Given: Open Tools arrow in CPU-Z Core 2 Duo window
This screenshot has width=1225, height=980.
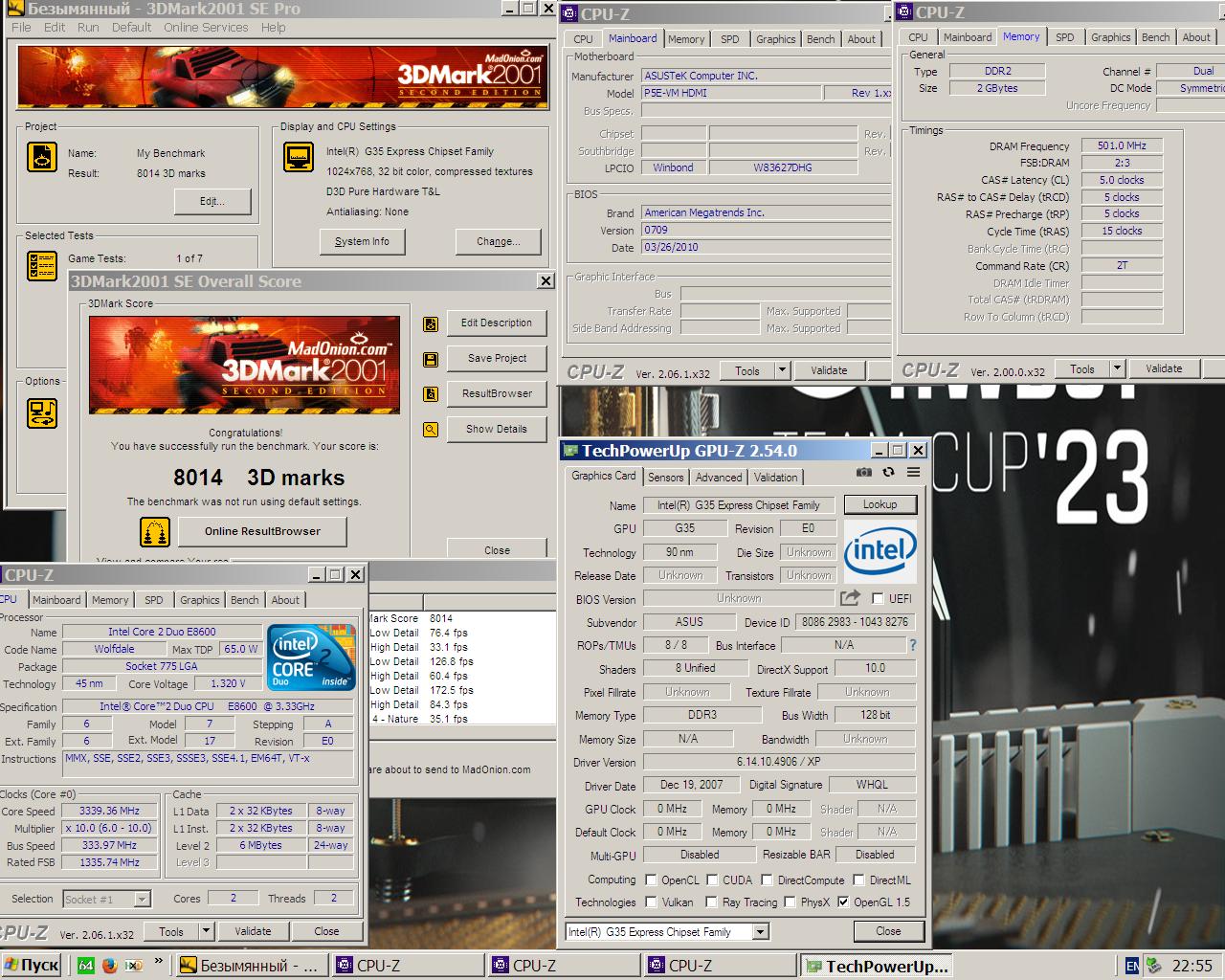Looking at the screenshot, I should click(206, 931).
